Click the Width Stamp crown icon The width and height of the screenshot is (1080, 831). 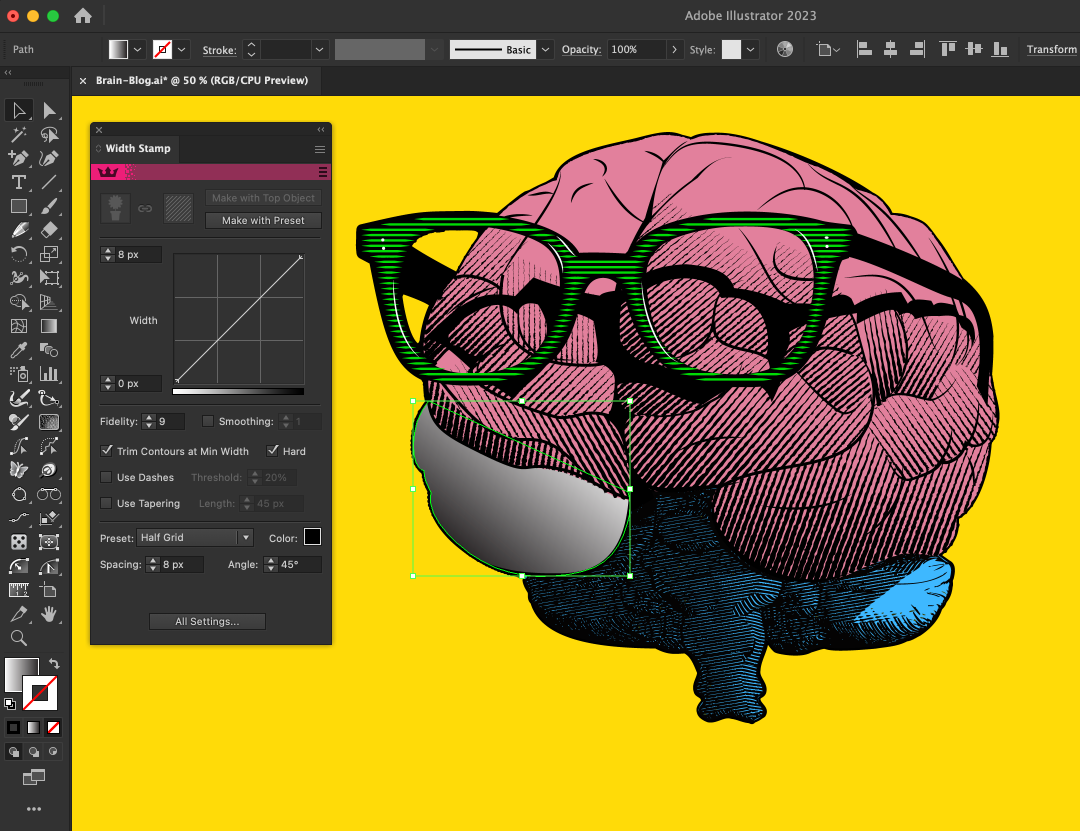[x=108, y=172]
